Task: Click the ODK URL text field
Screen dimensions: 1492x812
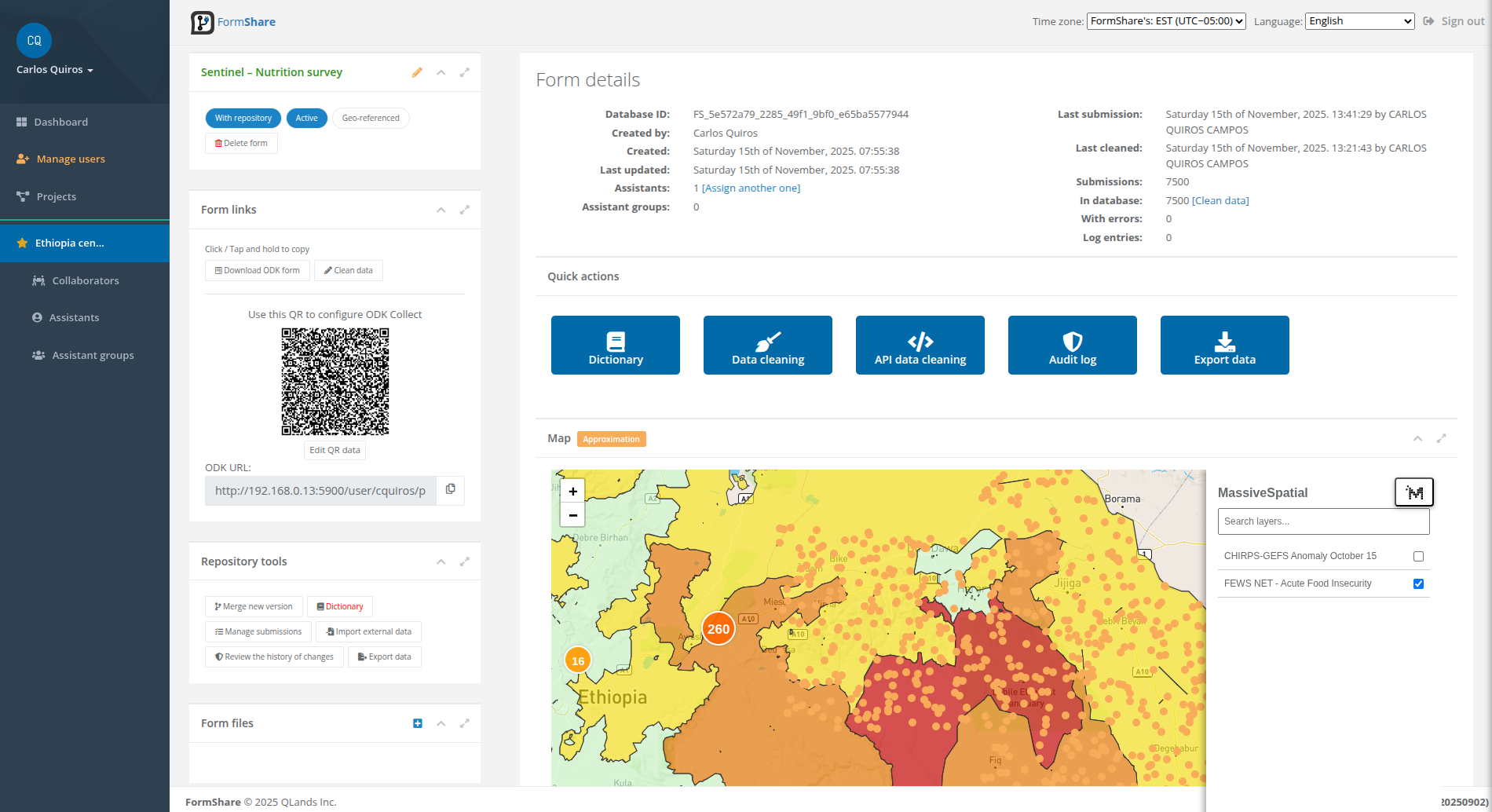Action: 320,490
